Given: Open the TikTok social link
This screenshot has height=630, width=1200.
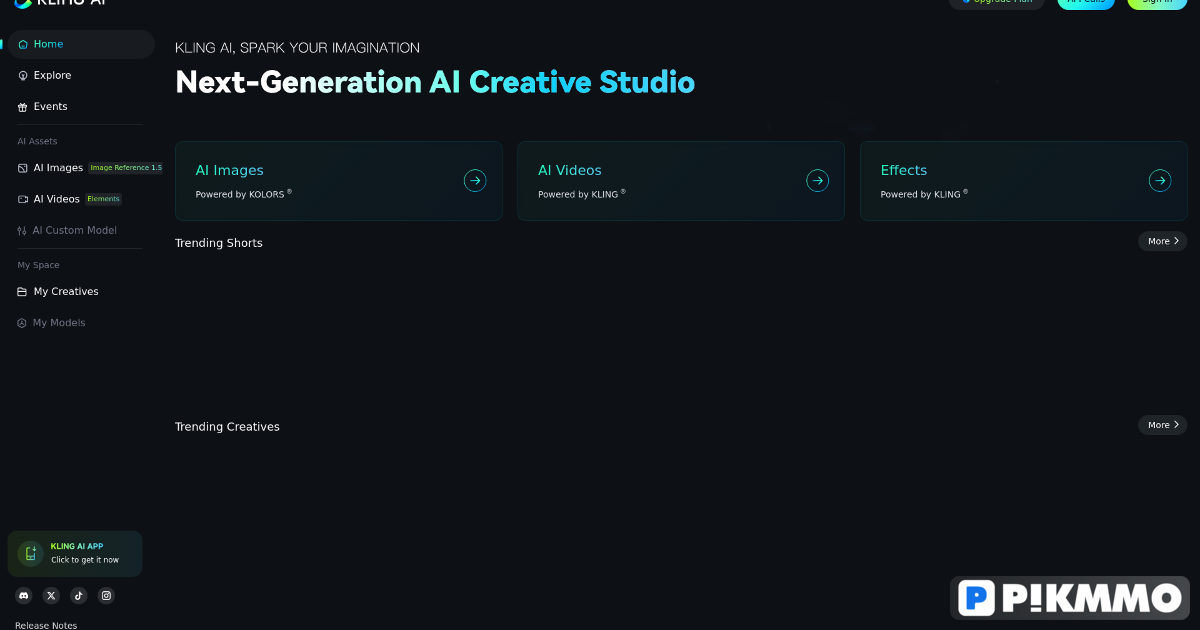Looking at the screenshot, I should pos(79,595).
